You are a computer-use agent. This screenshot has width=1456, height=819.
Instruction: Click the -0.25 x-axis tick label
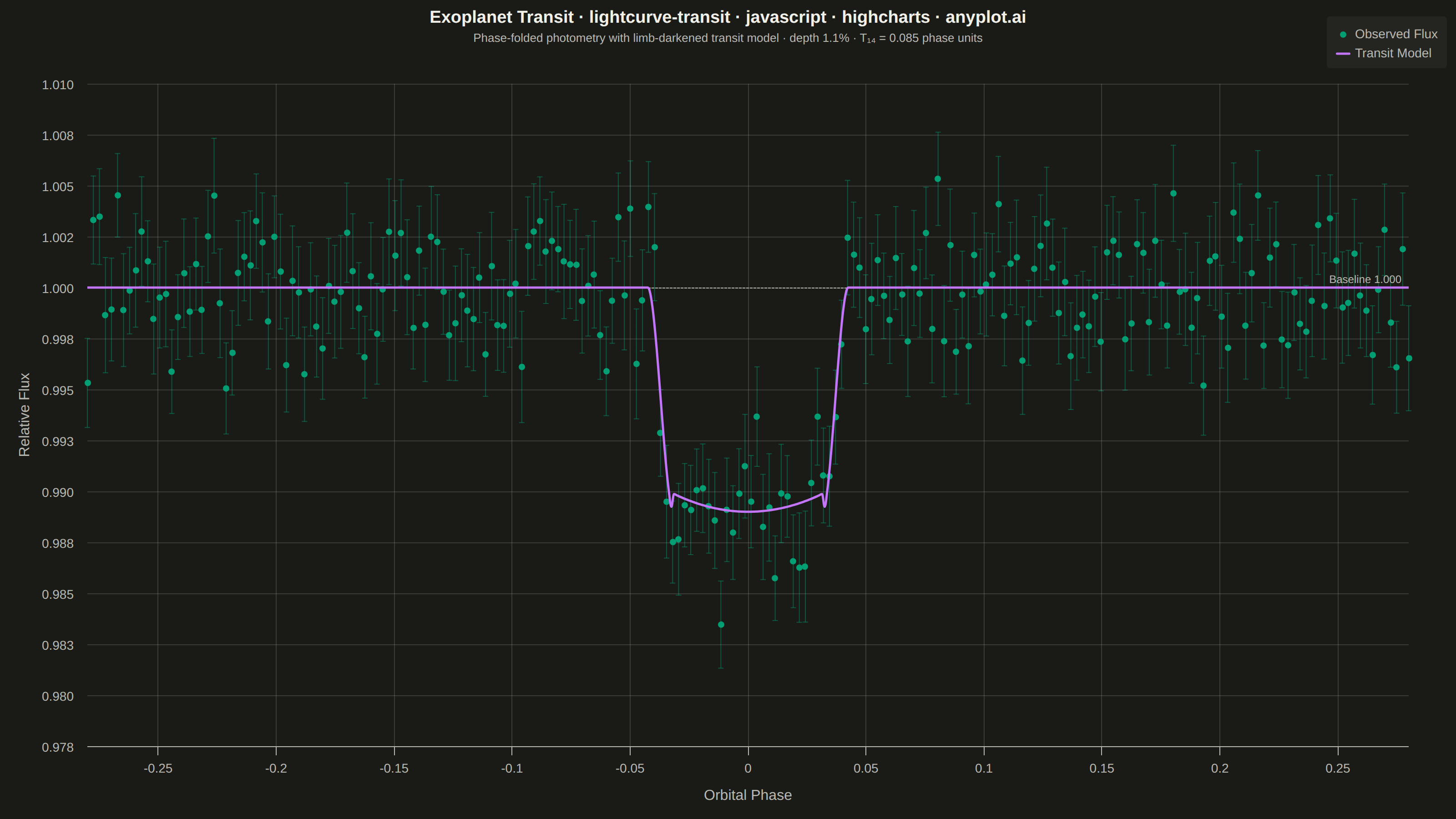pos(158,768)
